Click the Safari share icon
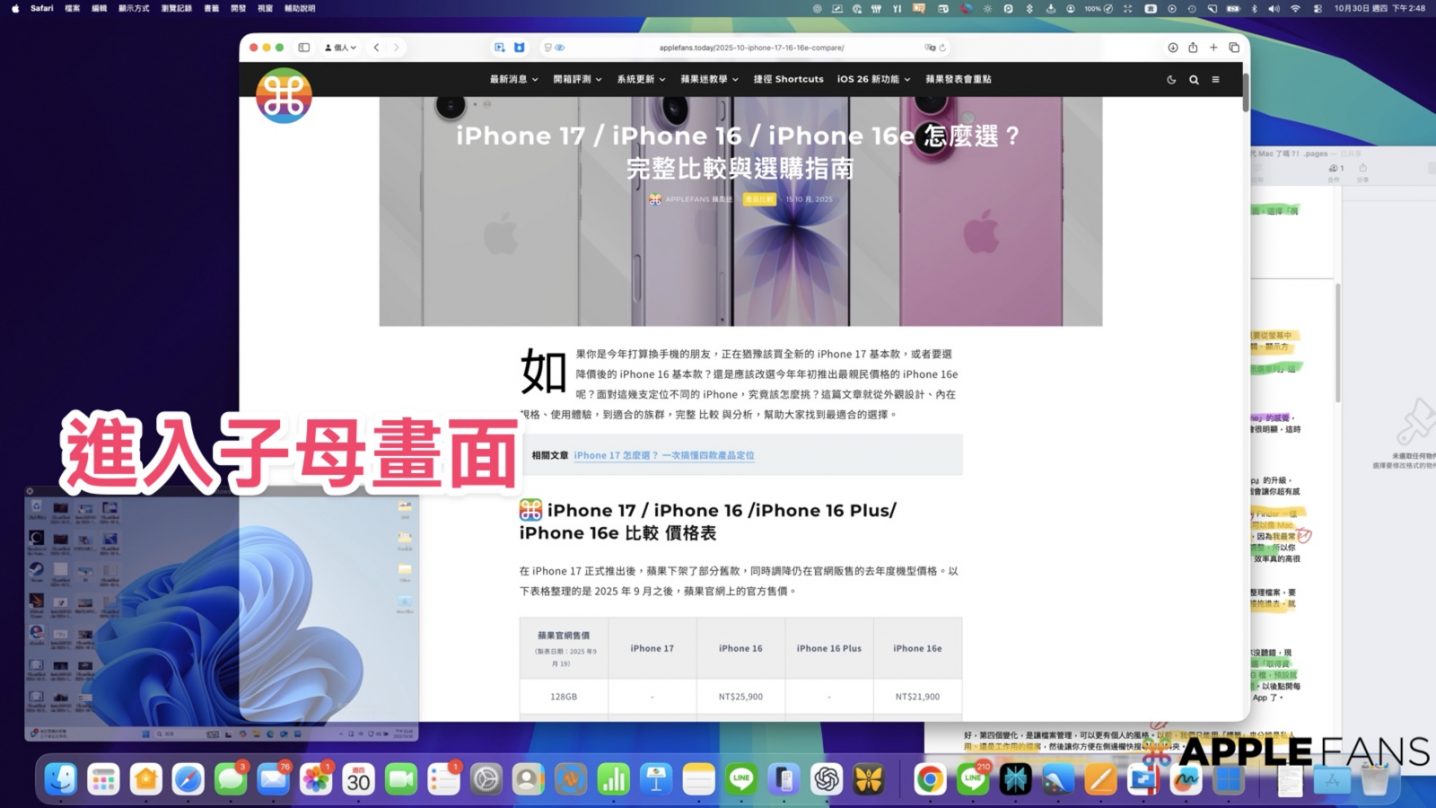Image resolution: width=1436 pixels, height=808 pixels. [1193, 47]
